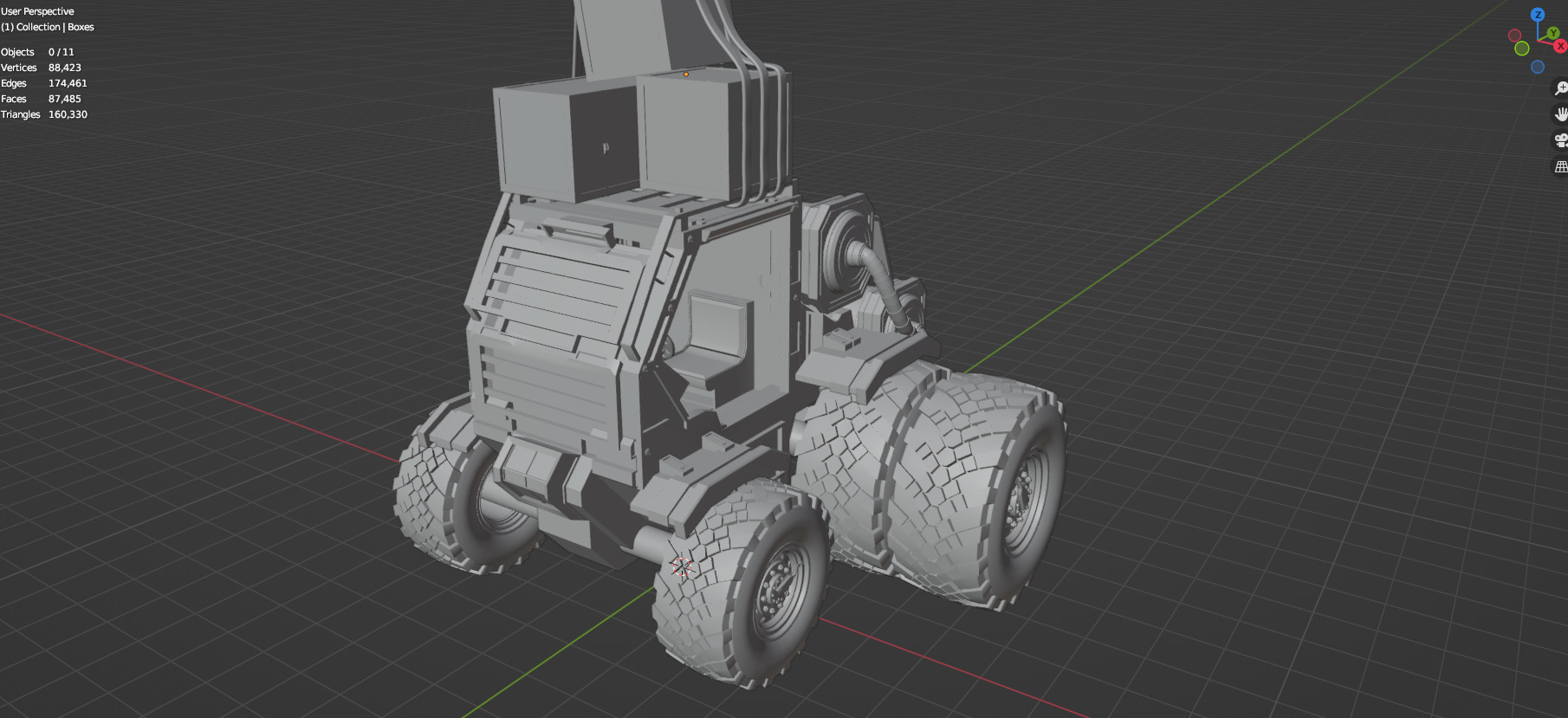
Task: Toggle perspective/orthographic grid icon
Action: click(1560, 166)
